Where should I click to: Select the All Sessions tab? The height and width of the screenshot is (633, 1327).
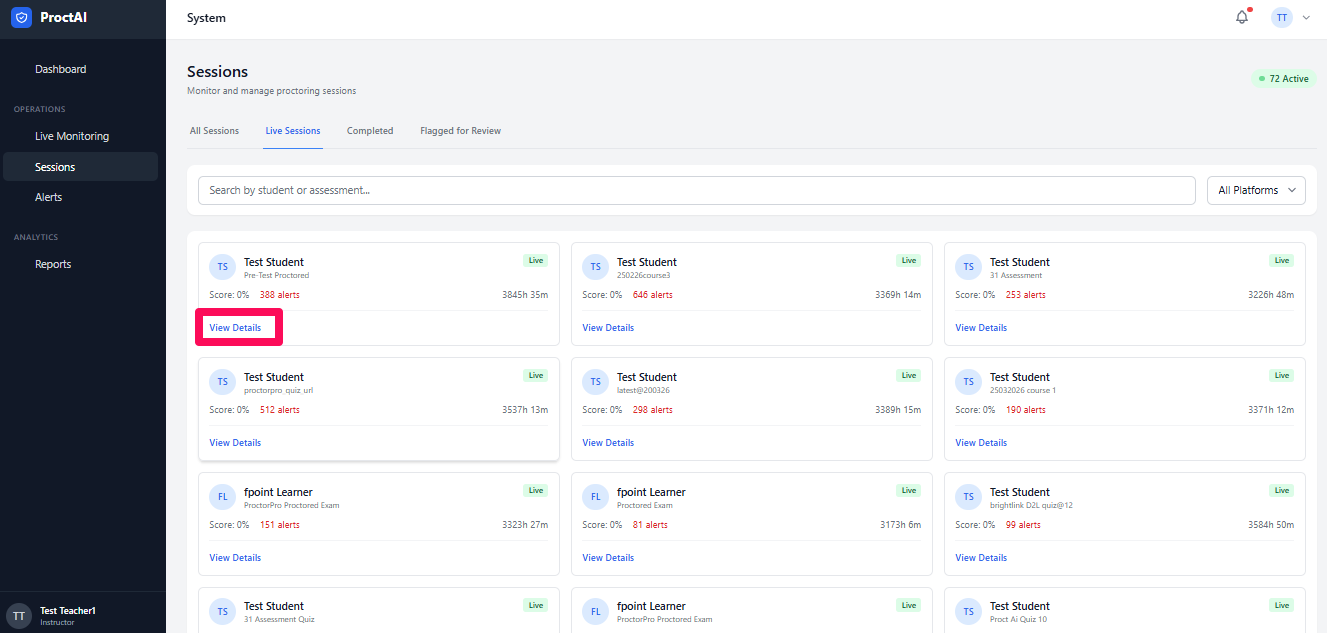(214, 131)
